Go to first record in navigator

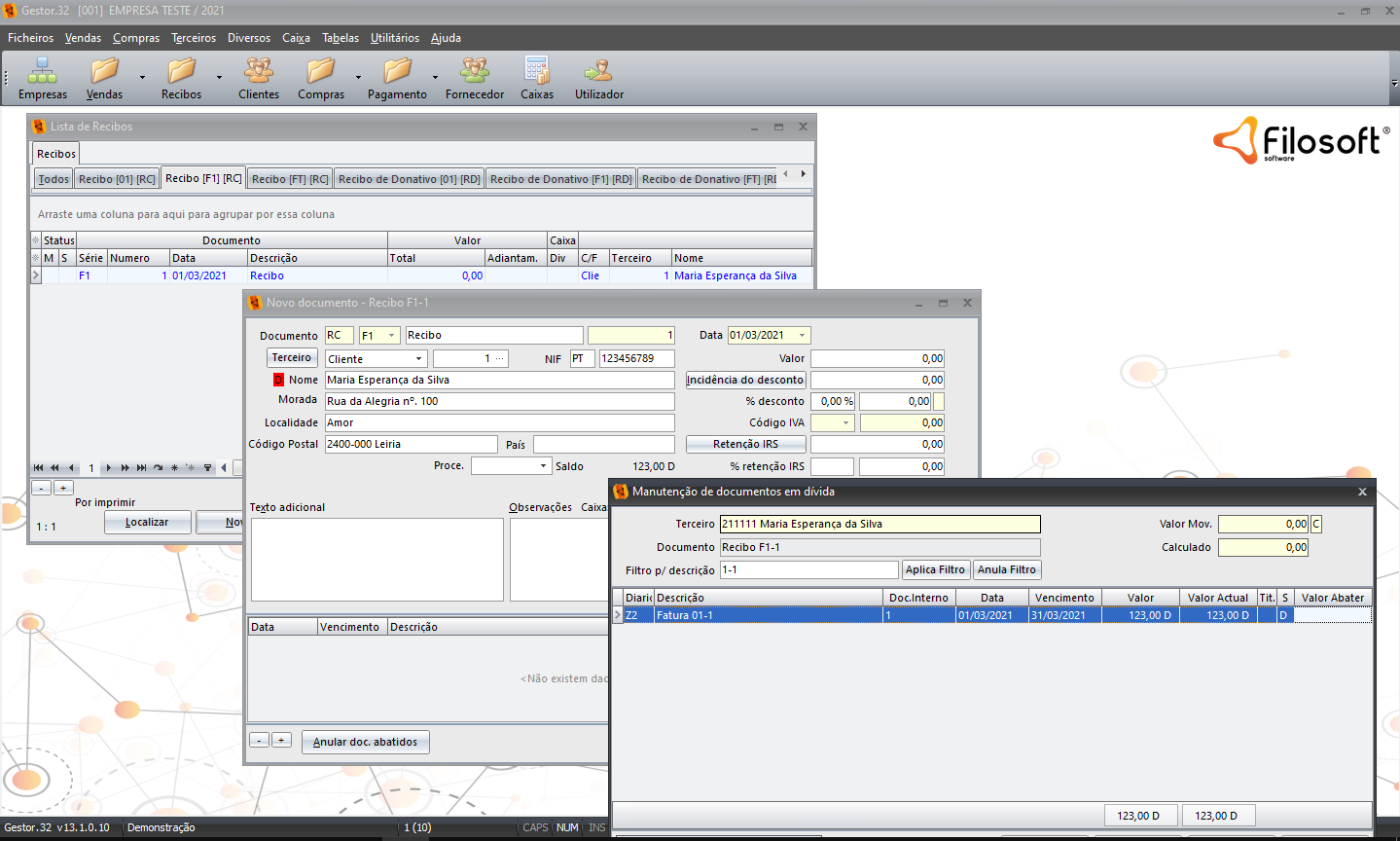[x=39, y=468]
